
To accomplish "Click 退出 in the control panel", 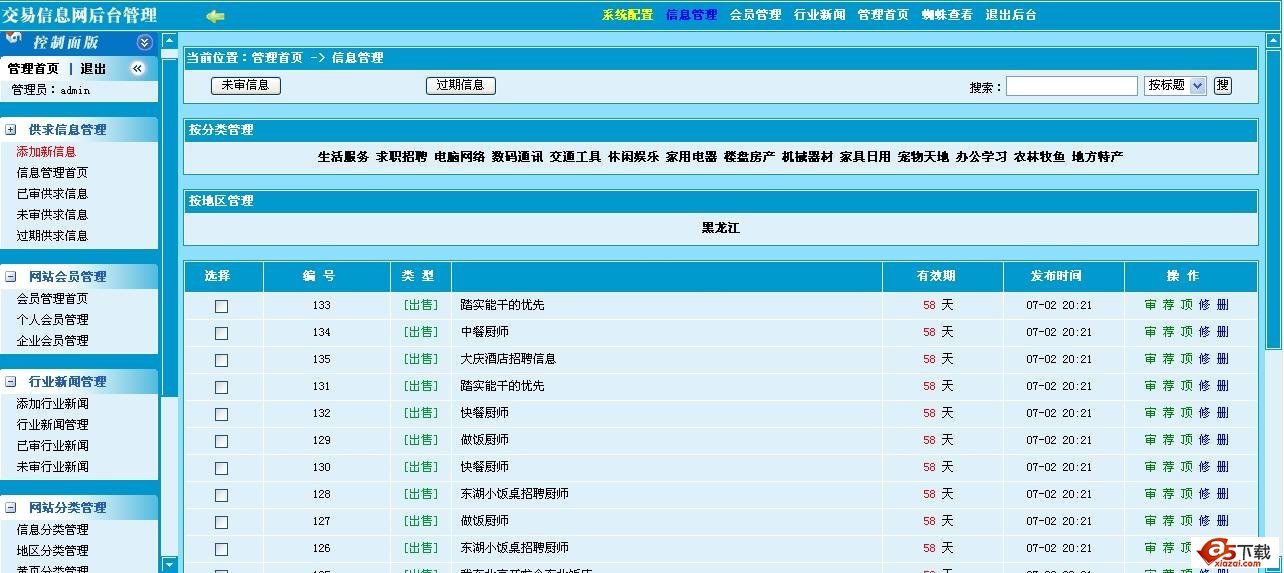I will tap(93, 69).
